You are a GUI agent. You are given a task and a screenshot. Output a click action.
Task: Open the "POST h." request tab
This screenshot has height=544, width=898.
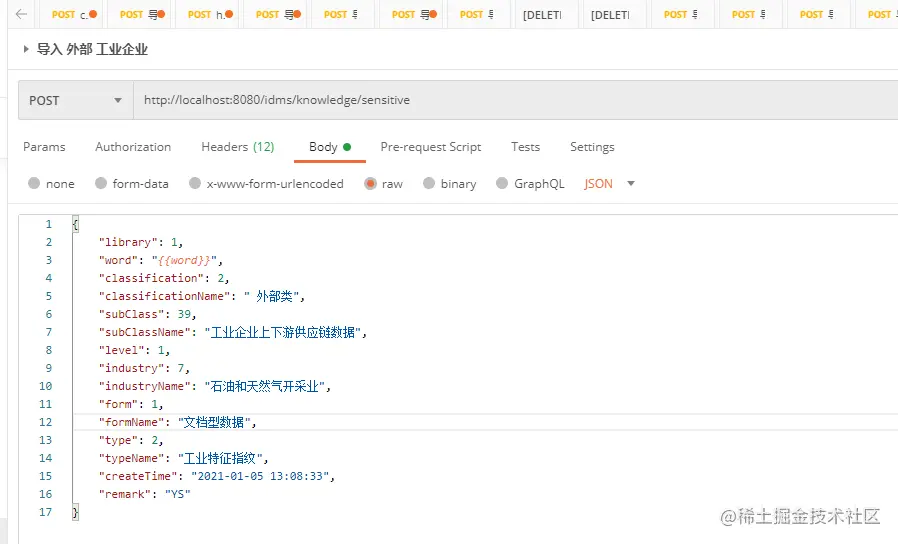tap(208, 14)
